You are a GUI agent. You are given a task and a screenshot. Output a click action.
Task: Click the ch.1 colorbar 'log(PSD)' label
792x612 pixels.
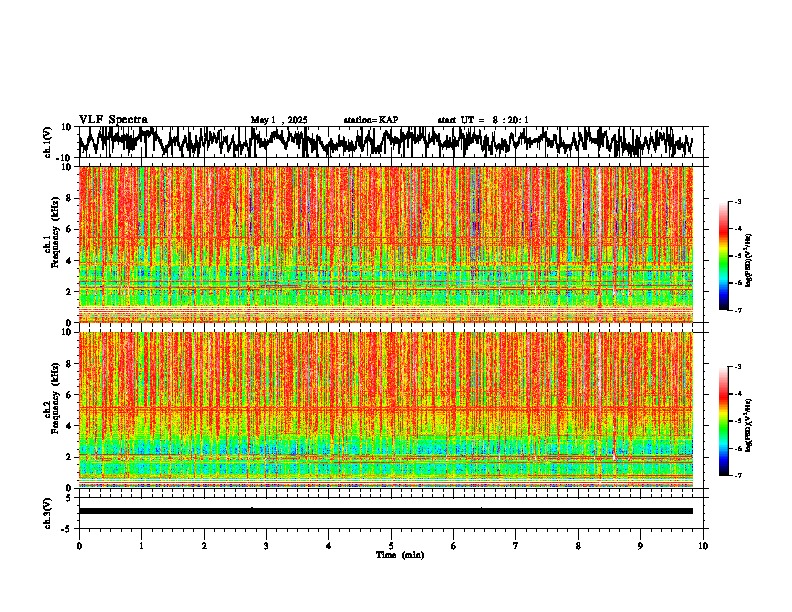point(748,260)
